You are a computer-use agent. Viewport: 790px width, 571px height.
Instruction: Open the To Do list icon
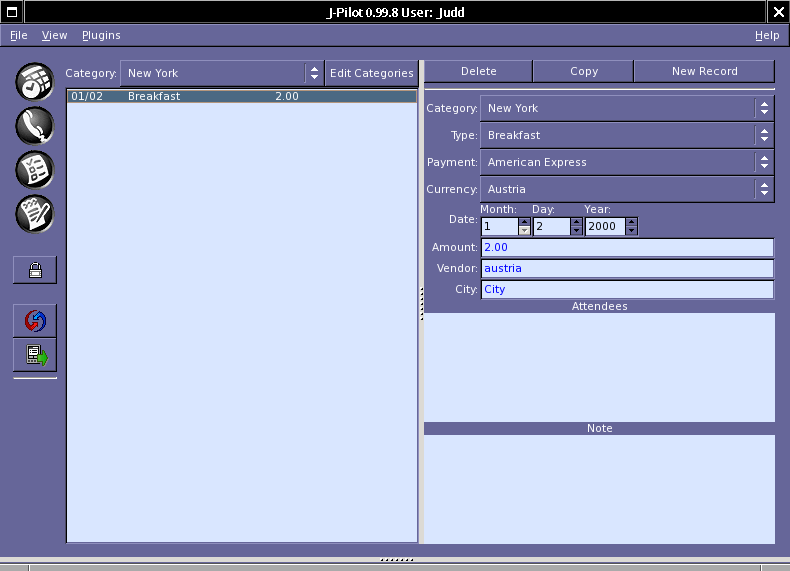(35, 169)
